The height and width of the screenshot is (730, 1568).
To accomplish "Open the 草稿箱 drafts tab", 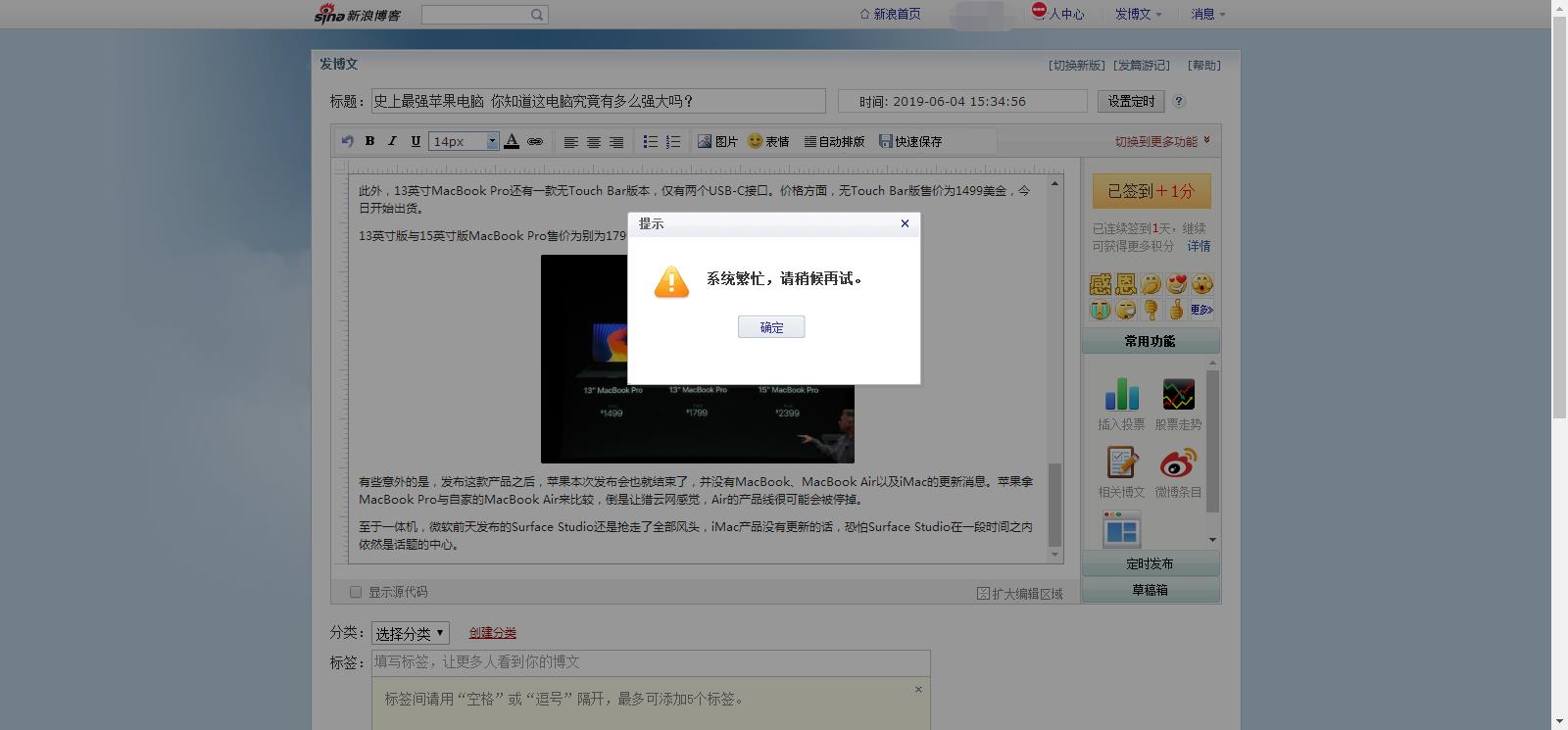I will tap(1151, 590).
